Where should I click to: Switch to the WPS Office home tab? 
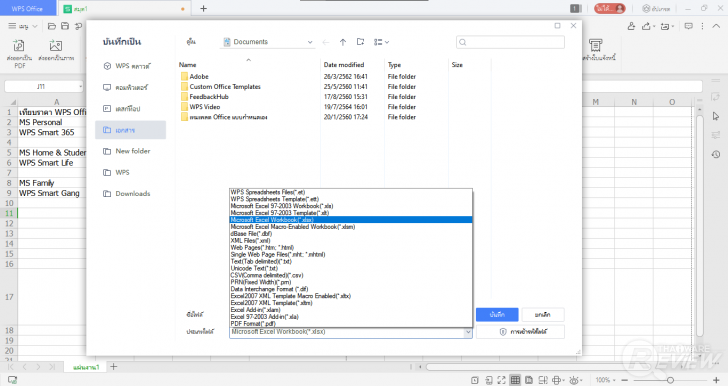(27, 8)
